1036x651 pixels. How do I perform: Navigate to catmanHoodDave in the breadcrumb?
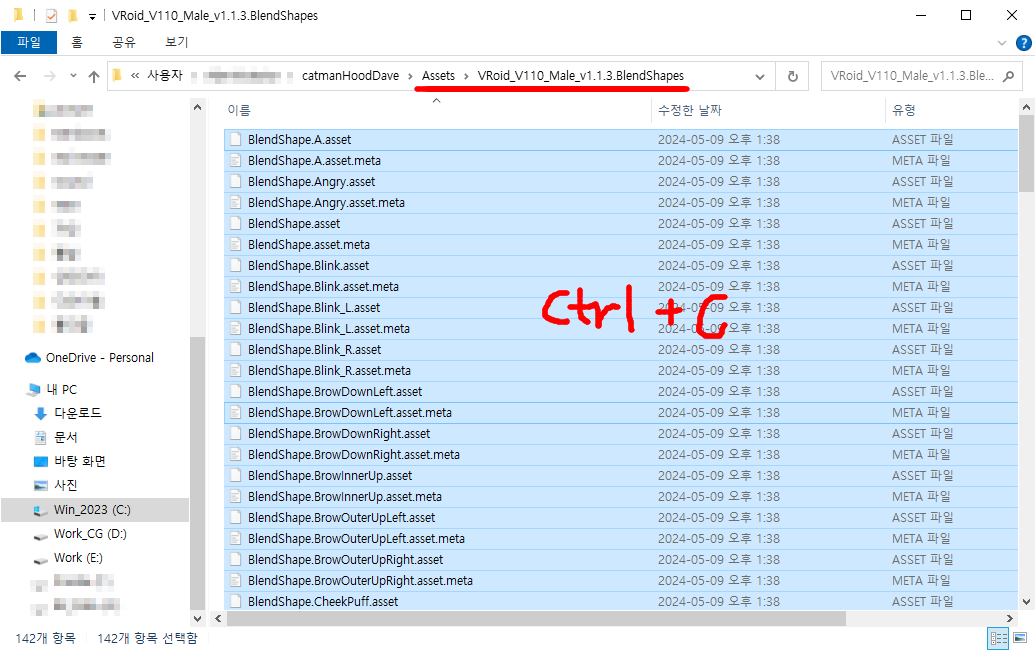point(350,76)
